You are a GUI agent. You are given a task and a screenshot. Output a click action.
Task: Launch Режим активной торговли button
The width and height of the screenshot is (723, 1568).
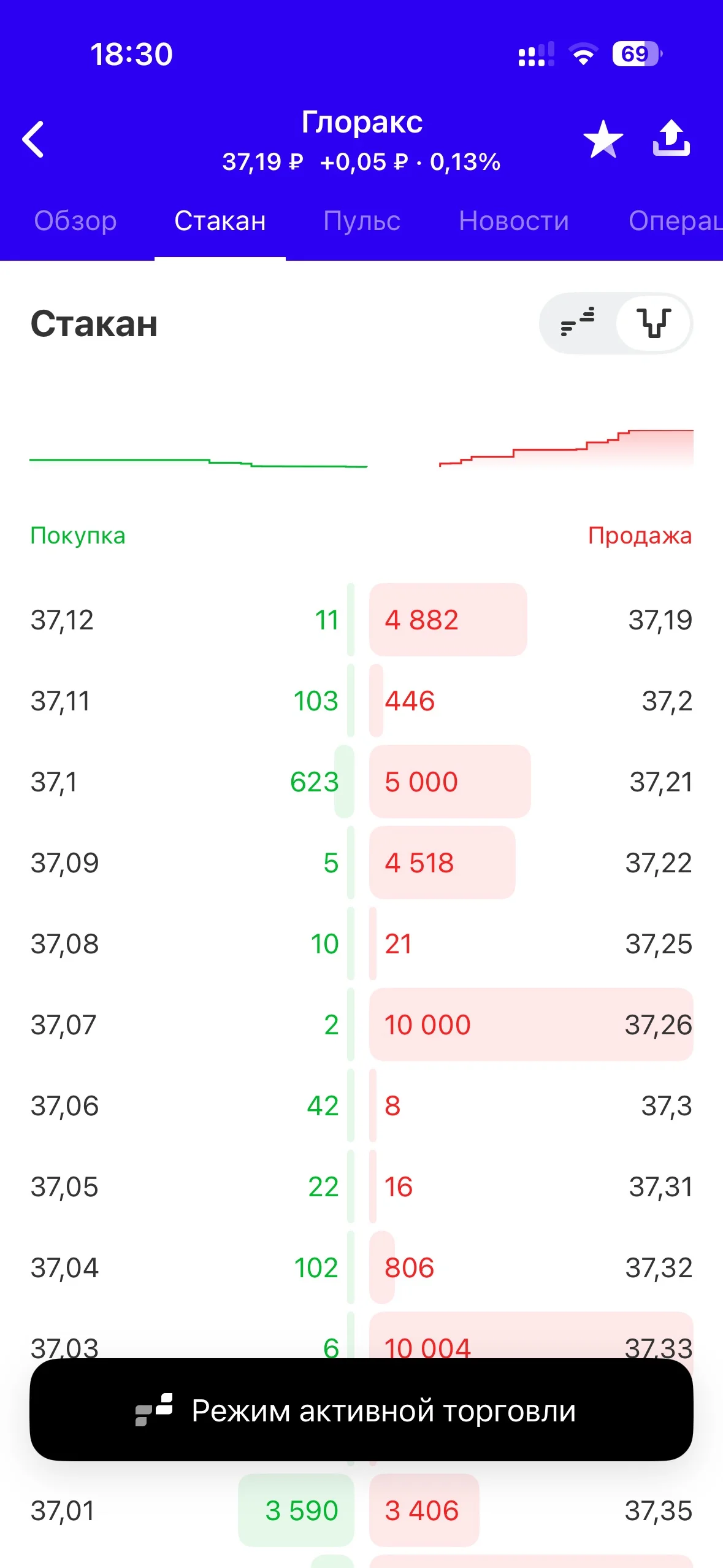tap(361, 1410)
